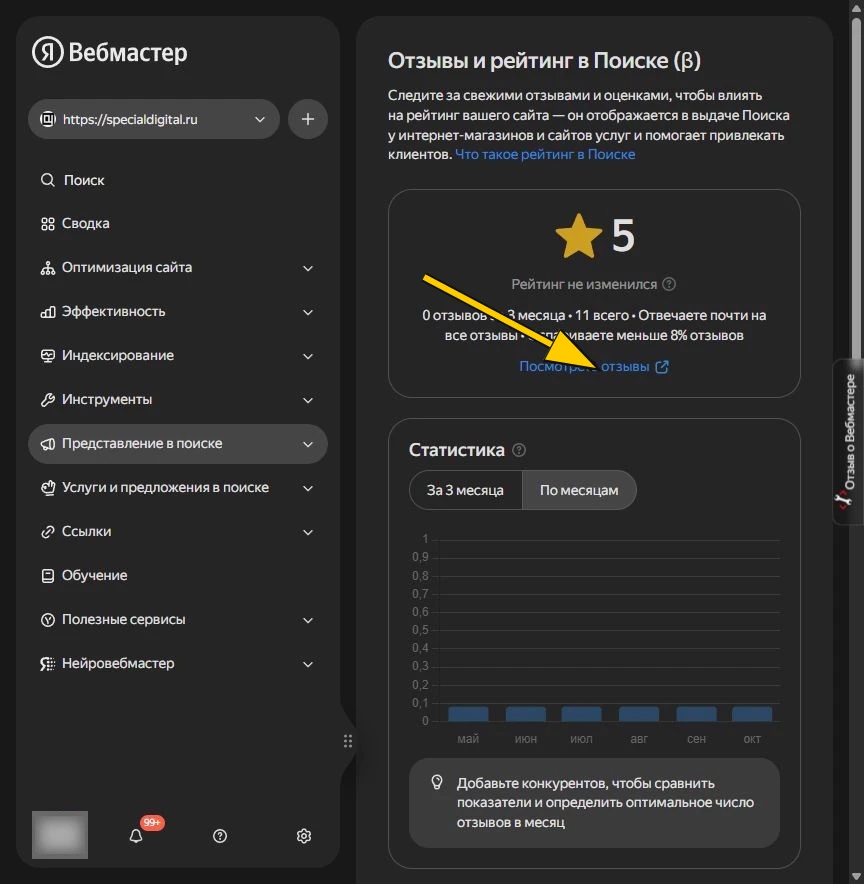Open the notifications bell
Screen dimensions: 864x884
point(136,836)
